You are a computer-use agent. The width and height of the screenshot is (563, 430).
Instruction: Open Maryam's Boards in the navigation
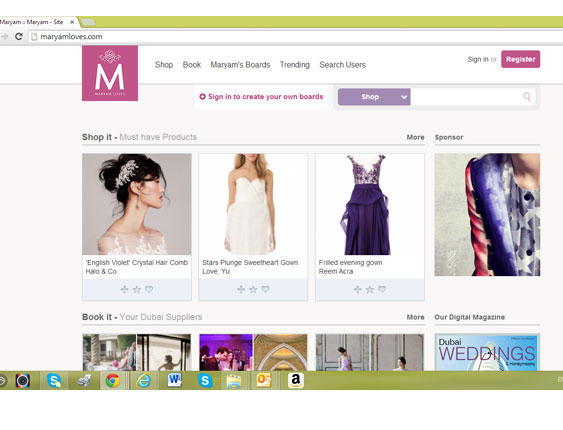(x=240, y=65)
